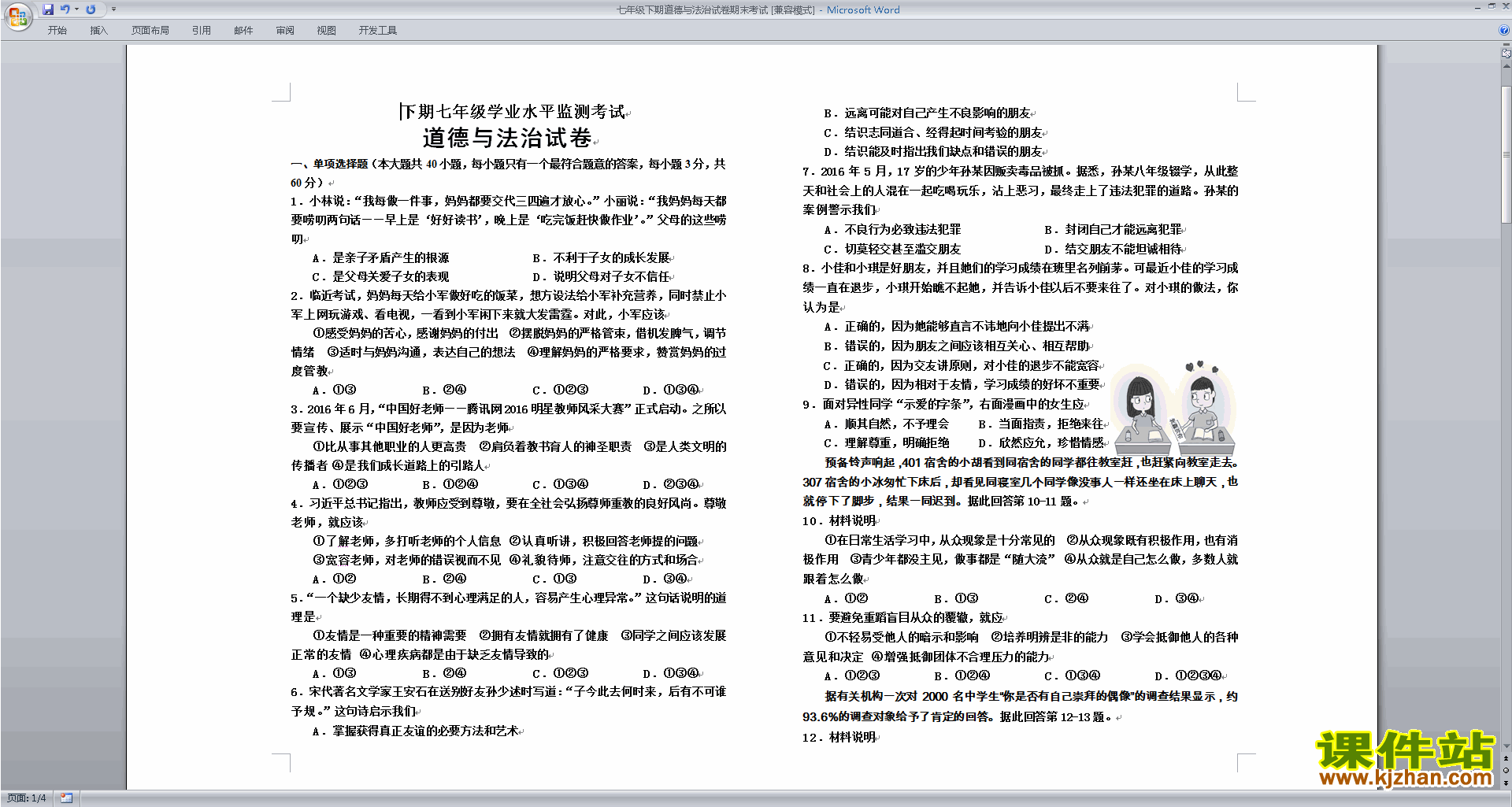
Task: Switch to the 页面布局 tab
Action: 150,31
